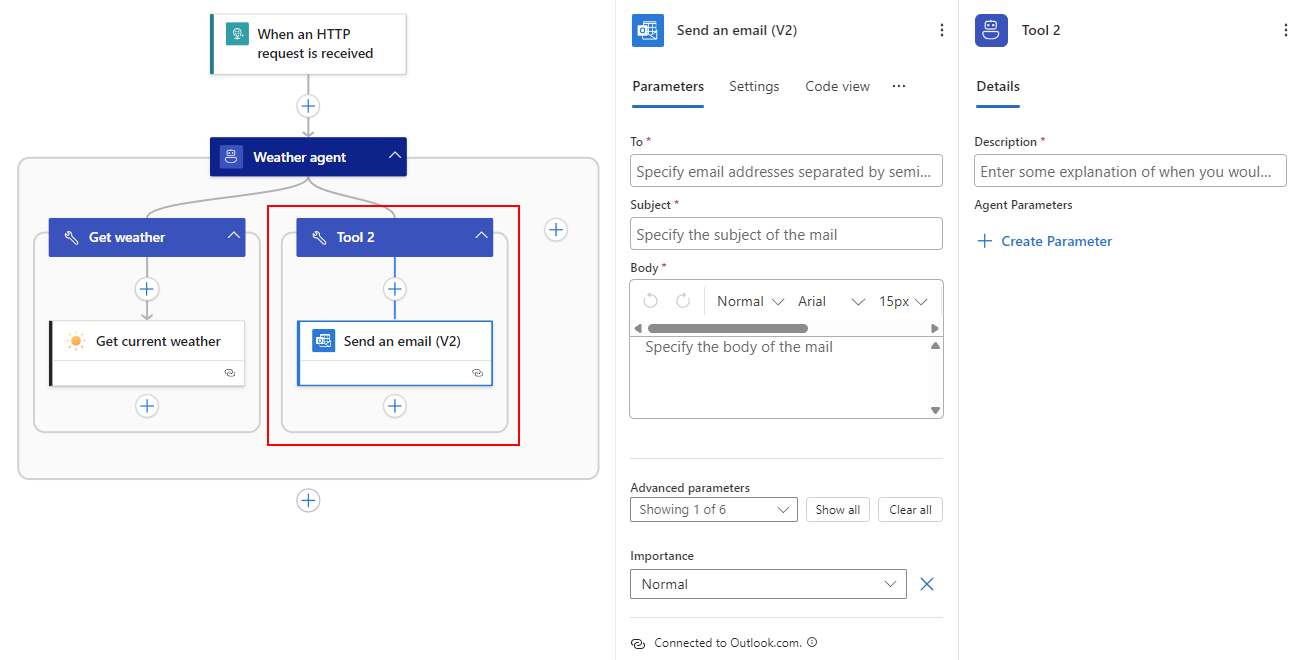1300x660 pixels.
Task: Switch to the Settings tab
Action: coord(754,86)
